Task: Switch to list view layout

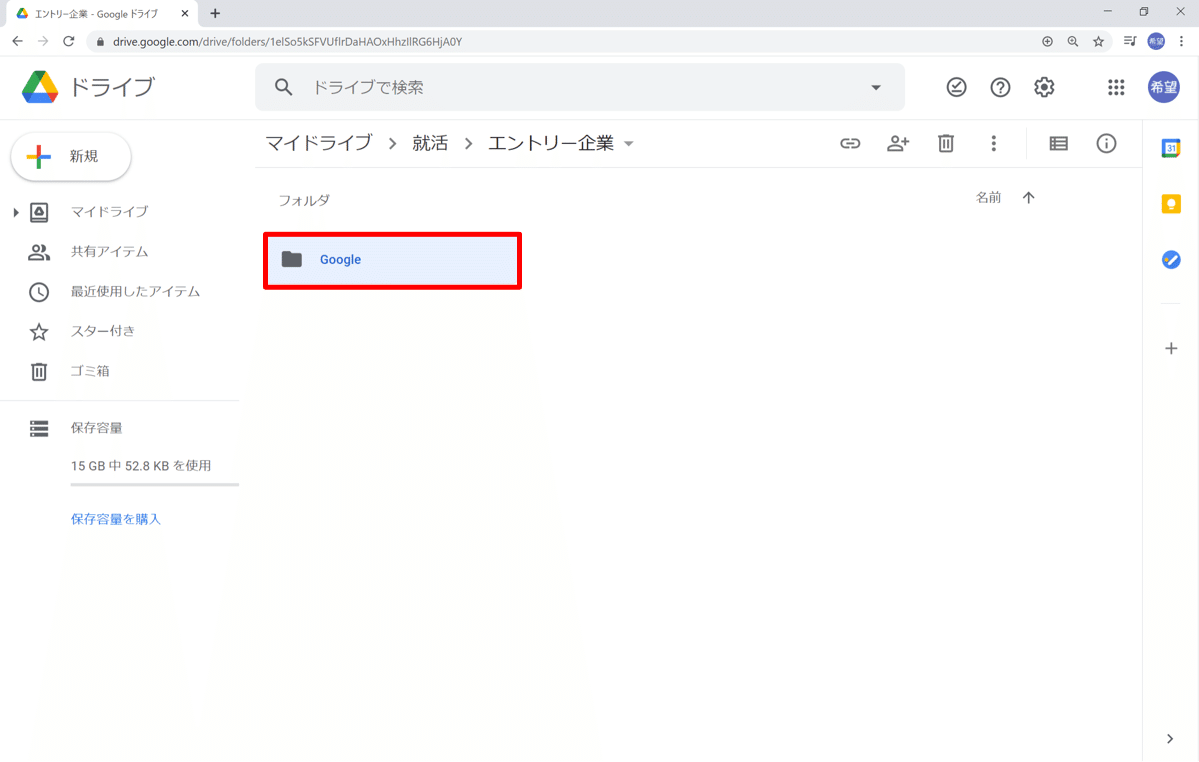Action: pyautogui.click(x=1058, y=143)
